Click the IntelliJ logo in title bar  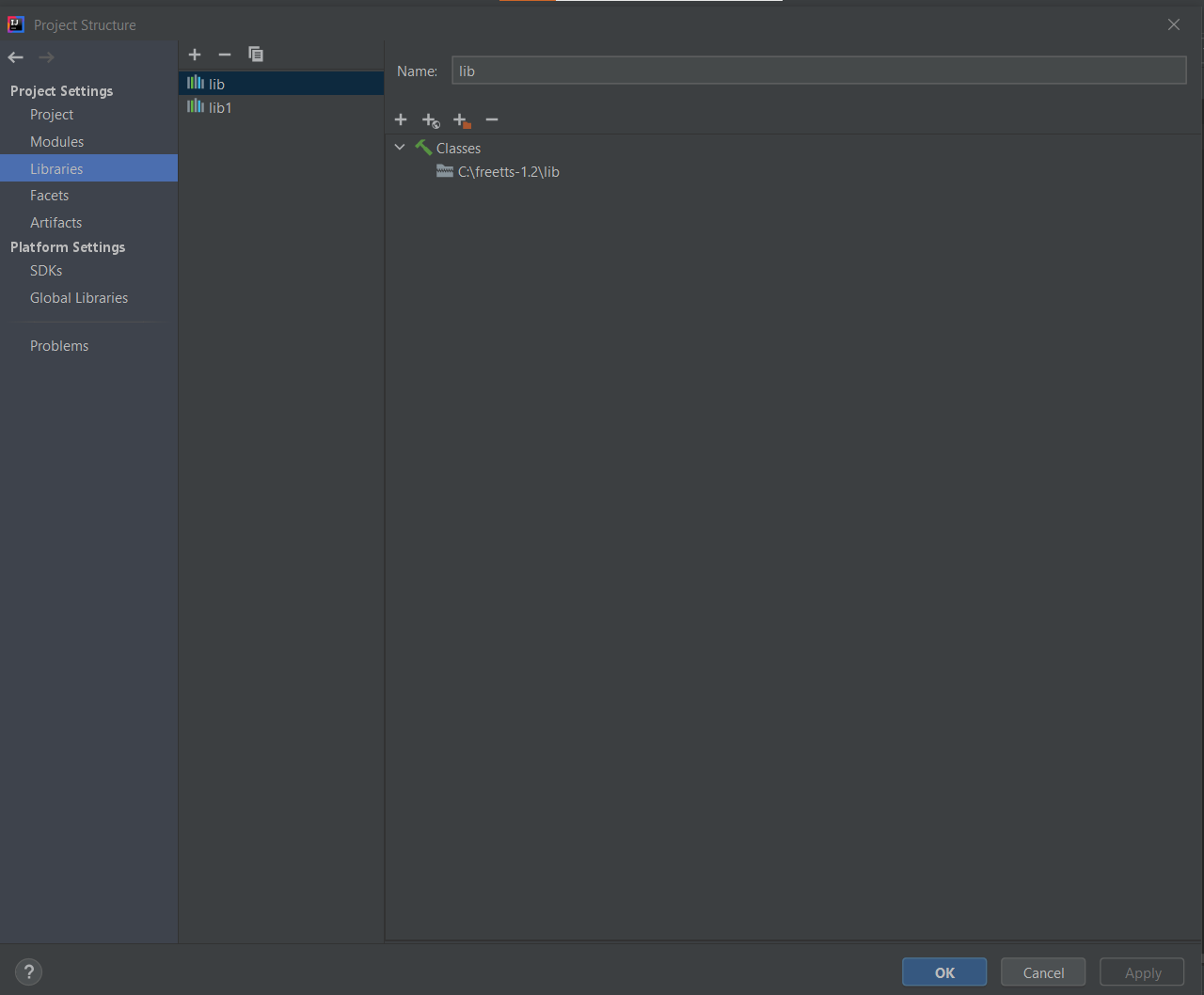(15, 24)
